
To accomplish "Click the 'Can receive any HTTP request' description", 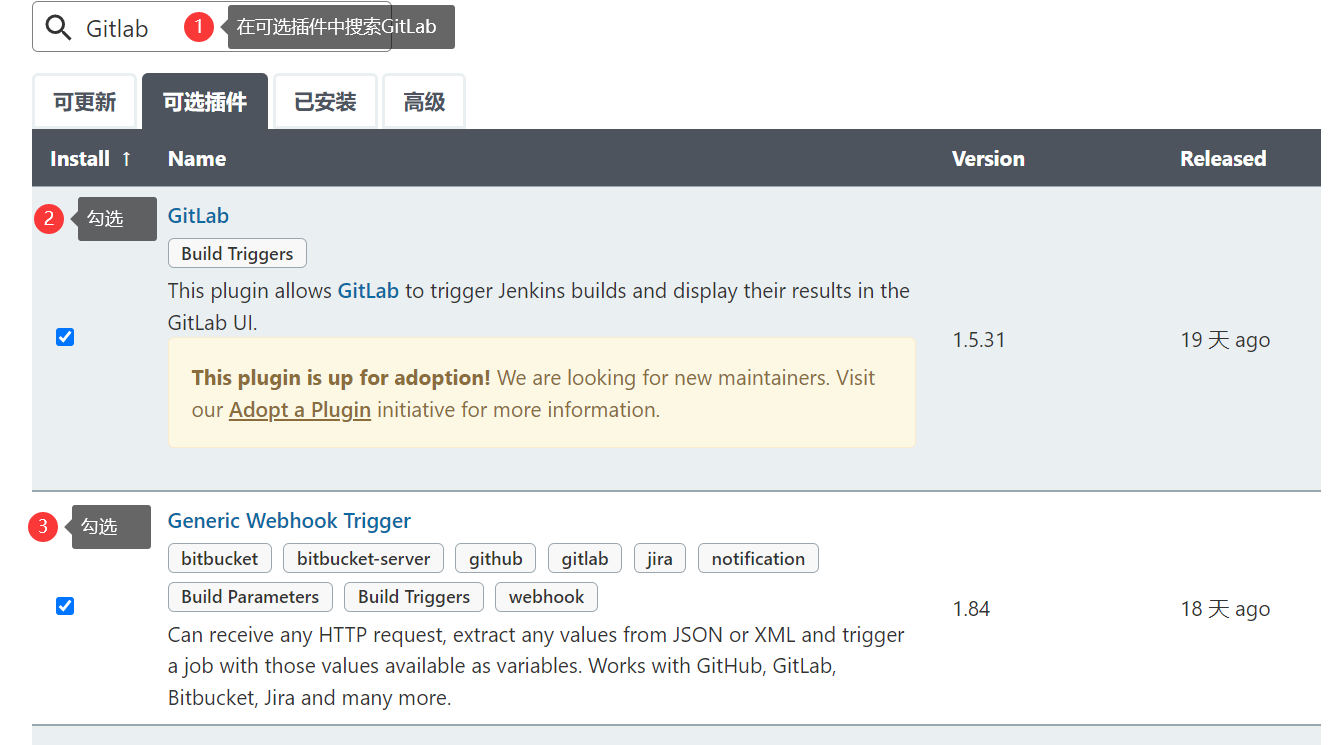I will click(x=536, y=666).
